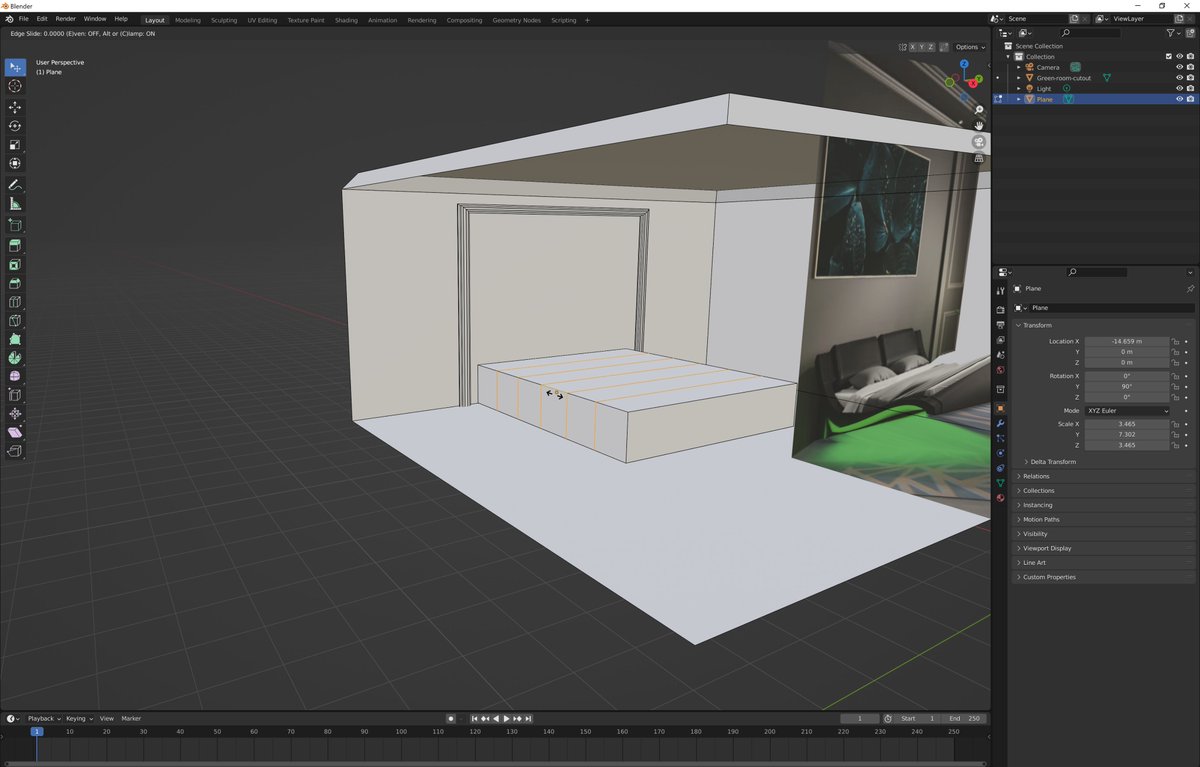This screenshot has width=1200, height=767.
Task: Choose the Spin tool
Action: click(x=15, y=358)
